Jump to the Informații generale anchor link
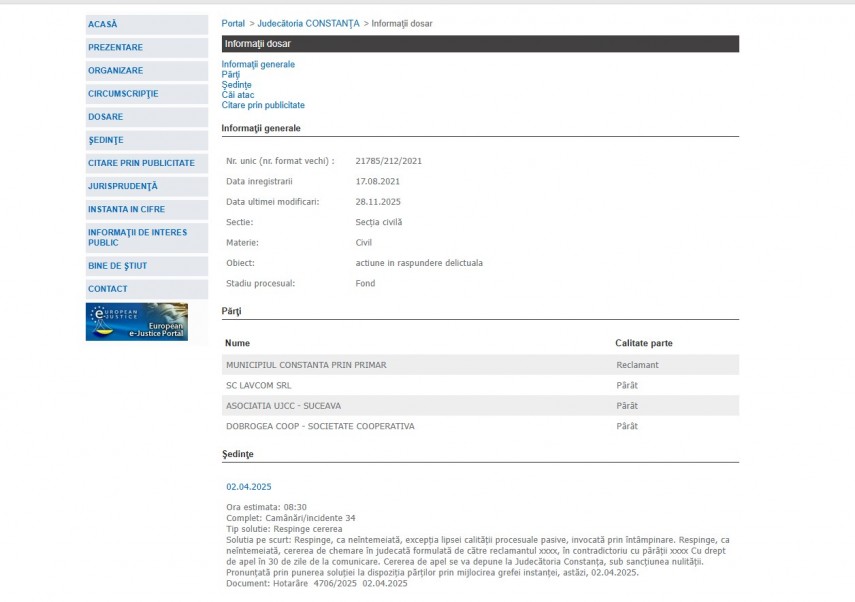The image size is (855, 602). (x=258, y=64)
